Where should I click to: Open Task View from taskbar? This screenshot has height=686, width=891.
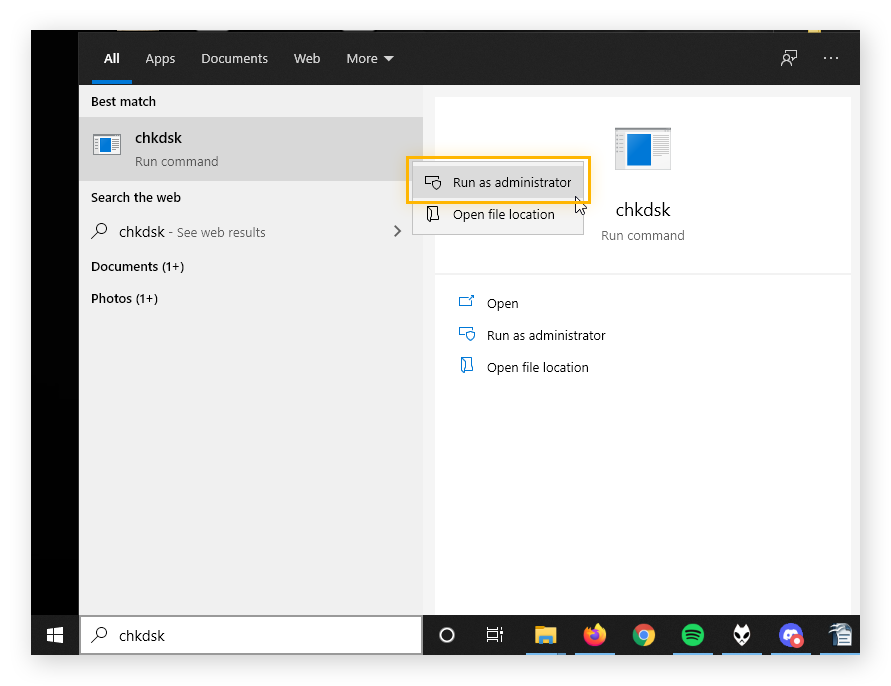tap(494, 635)
